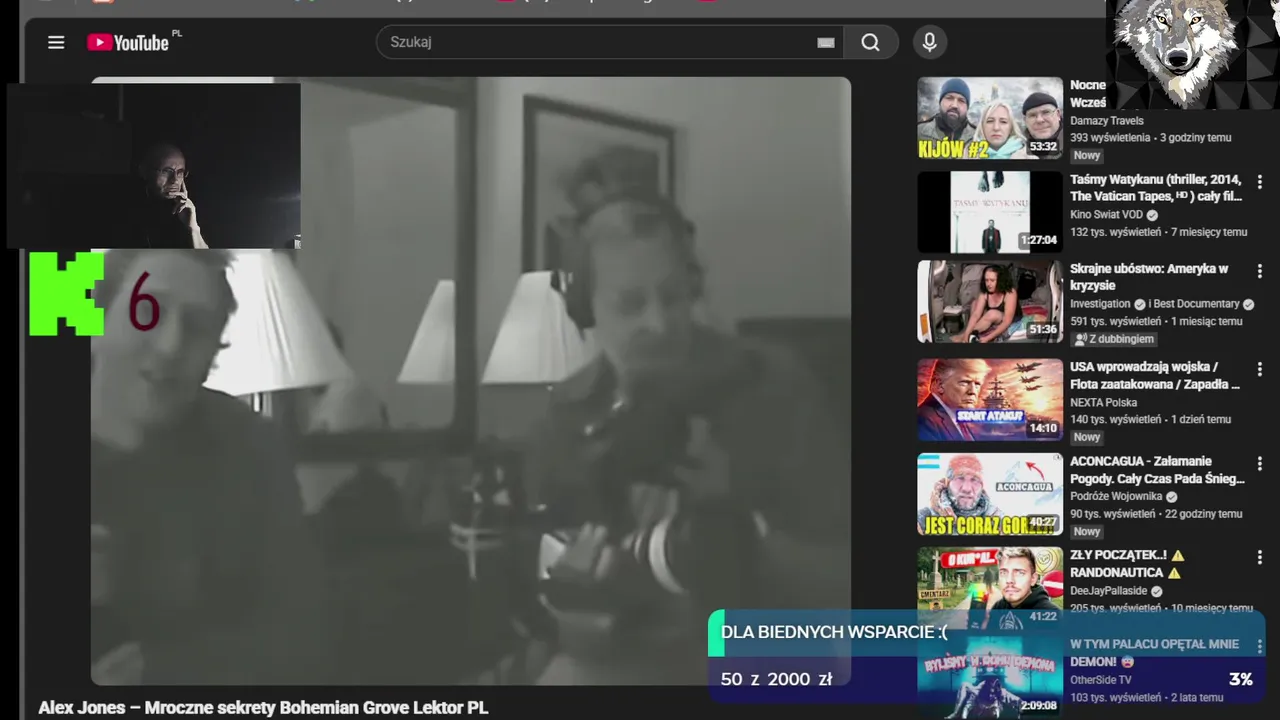Open the ACONCAGUA JEST CORAZ GORZEJ thumbnail
Screen dimensions: 1280x720
(990, 494)
